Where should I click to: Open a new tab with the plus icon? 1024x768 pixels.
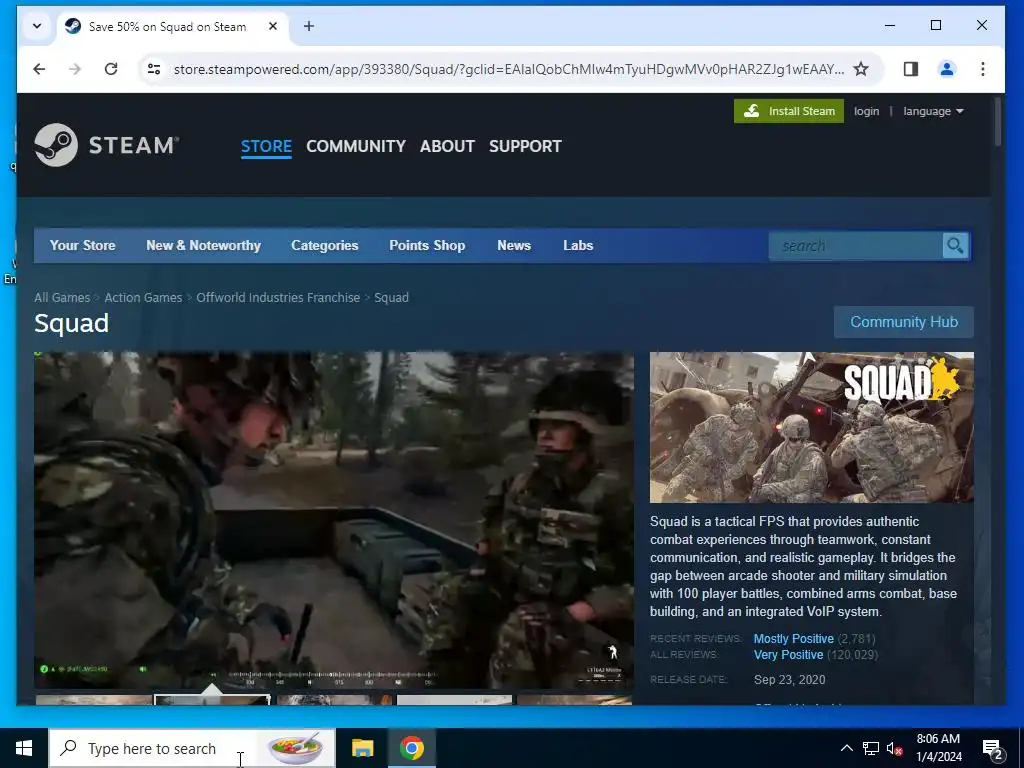tap(309, 26)
